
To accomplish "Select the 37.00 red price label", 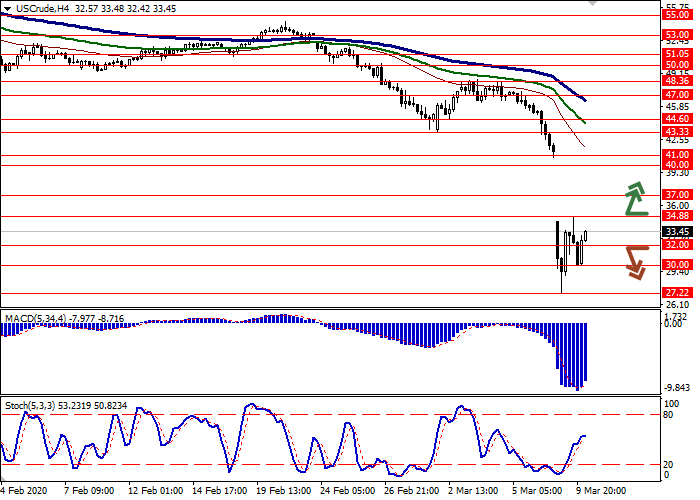I will (676, 194).
